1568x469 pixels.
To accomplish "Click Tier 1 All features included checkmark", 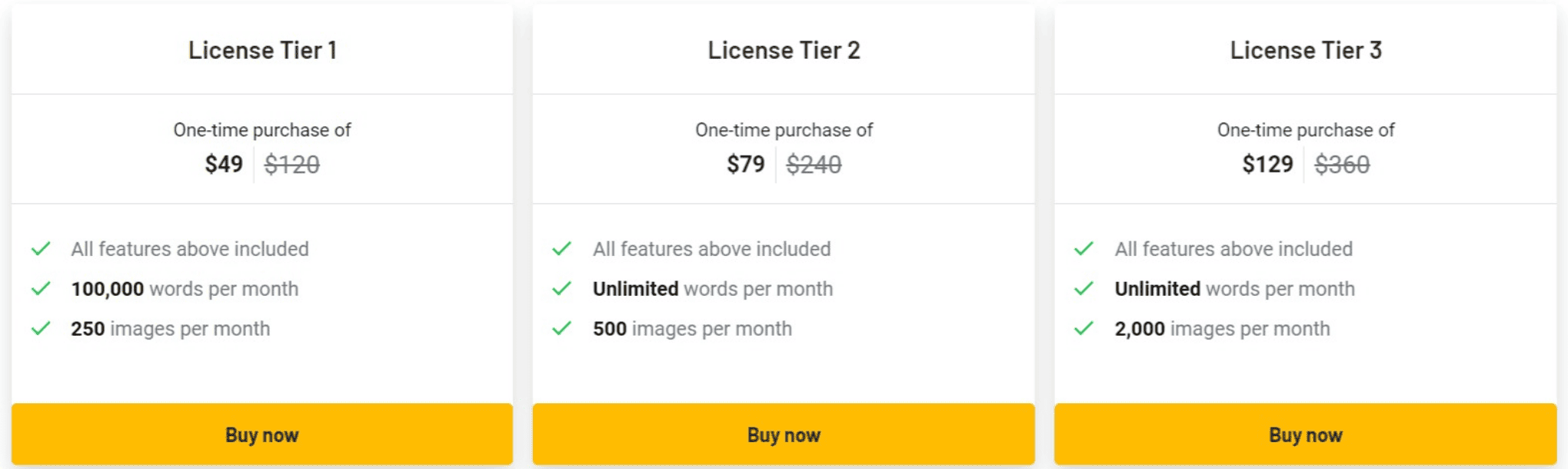I will [x=41, y=249].
